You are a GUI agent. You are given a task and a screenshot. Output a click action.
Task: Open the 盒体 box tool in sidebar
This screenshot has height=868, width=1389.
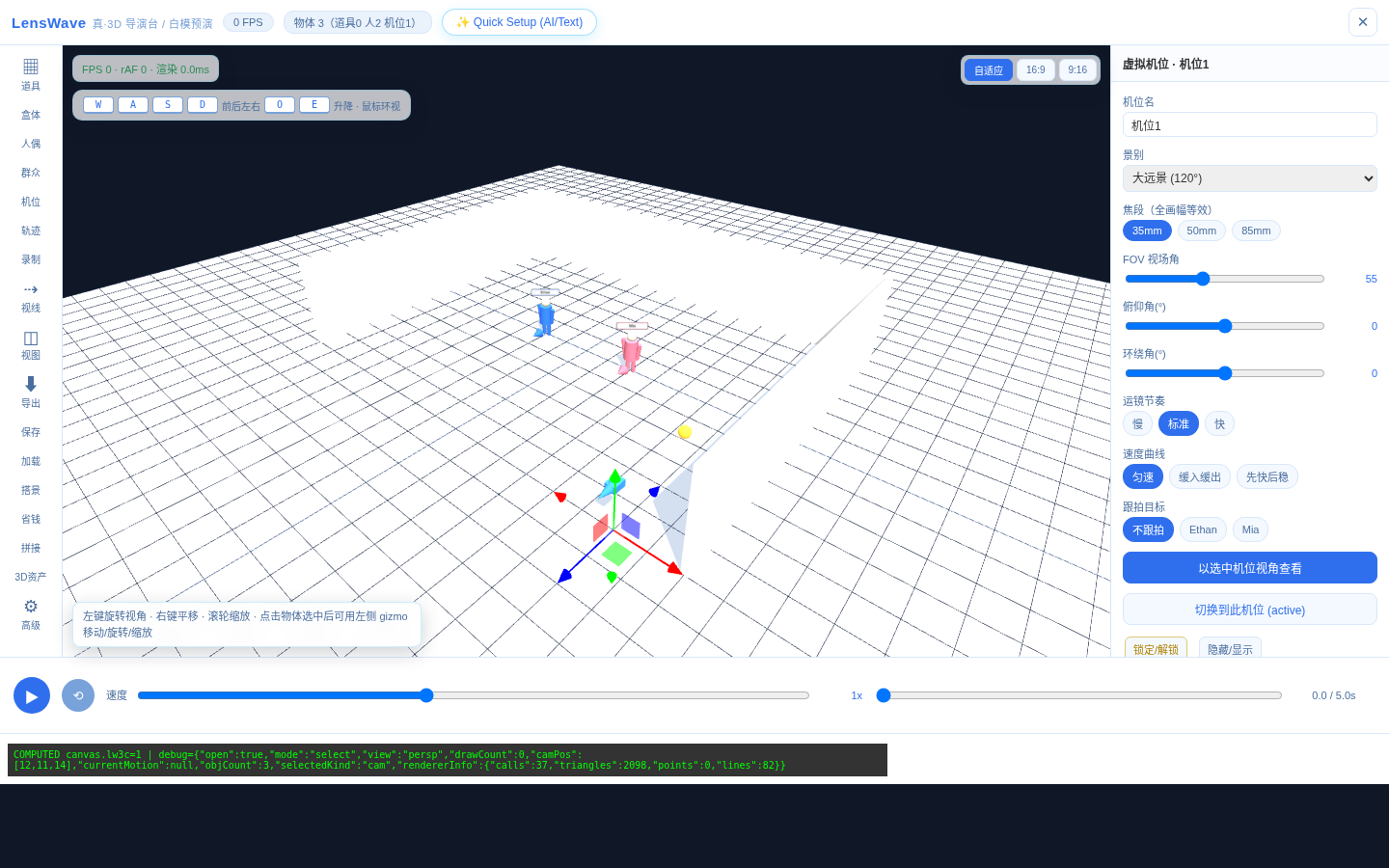[x=31, y=115]
